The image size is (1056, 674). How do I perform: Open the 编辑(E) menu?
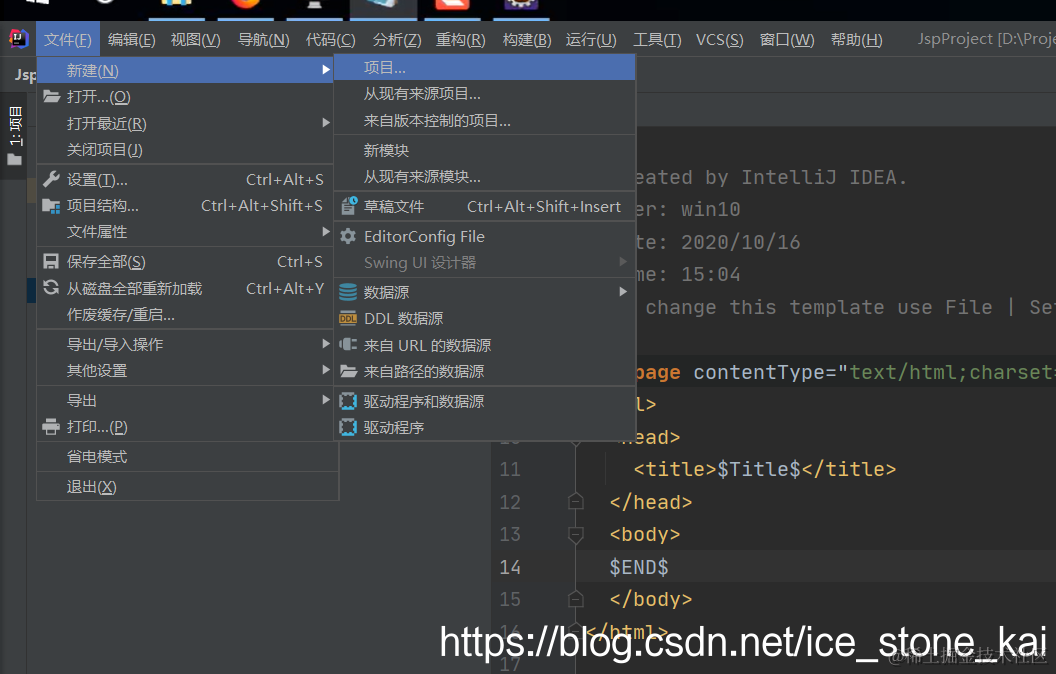131,40
